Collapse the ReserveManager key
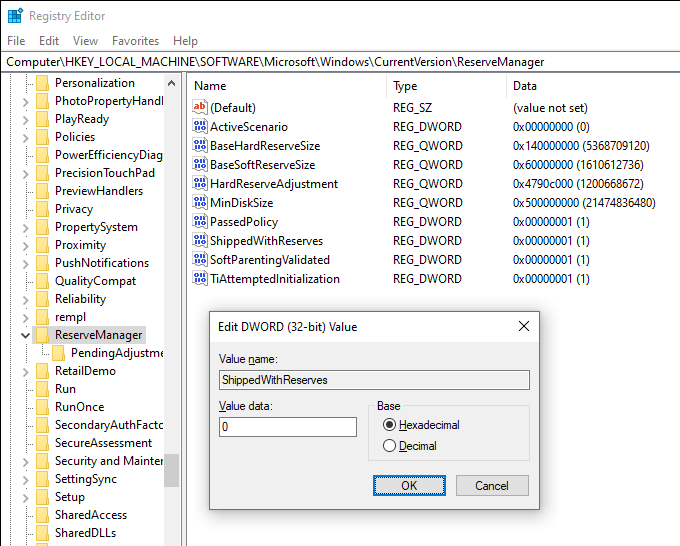The height and width of the screenshot is (546, 680). [x=26, y=335]
